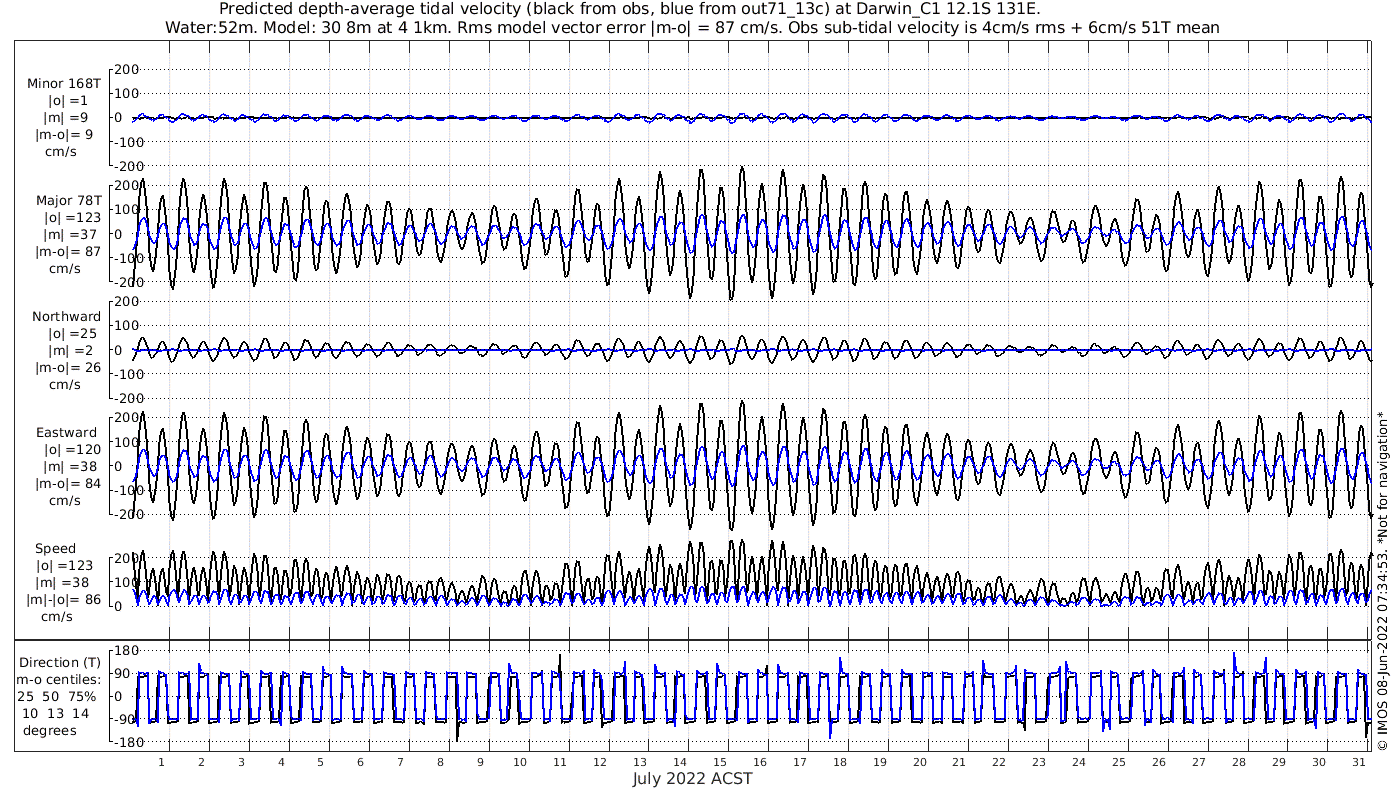Select the 'Speed' panel label
Image resolution: width=1400 pixels, height=800 pixels.
(55, 549)
